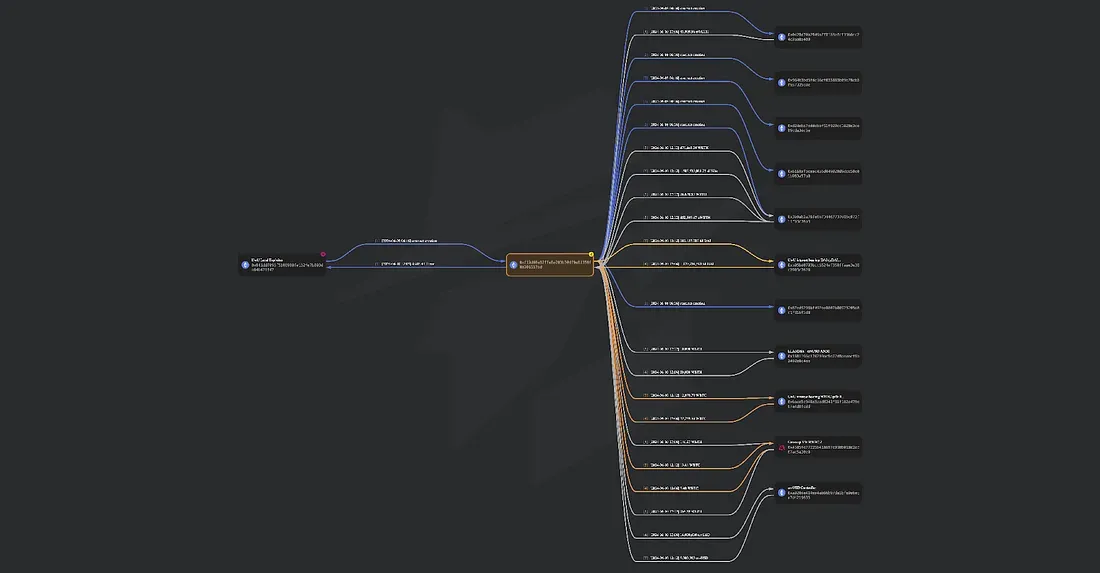
Task: Open the account creation edge label left of the central node
Action: 410,241
